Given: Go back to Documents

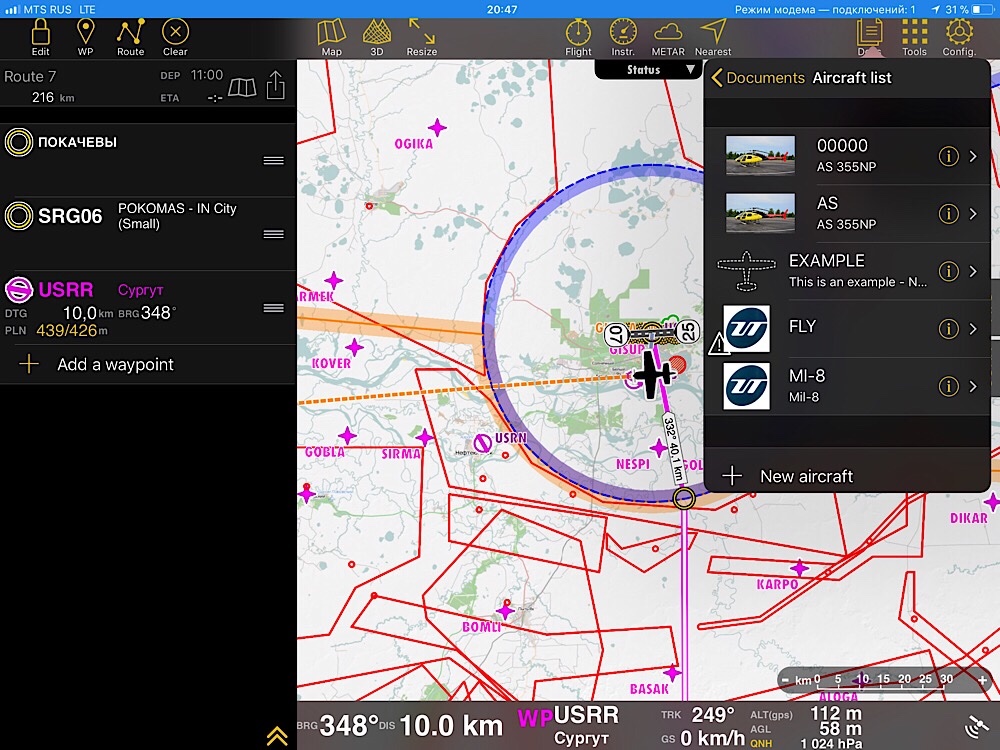Looking at the screenshot, I should tap(757, 78).
